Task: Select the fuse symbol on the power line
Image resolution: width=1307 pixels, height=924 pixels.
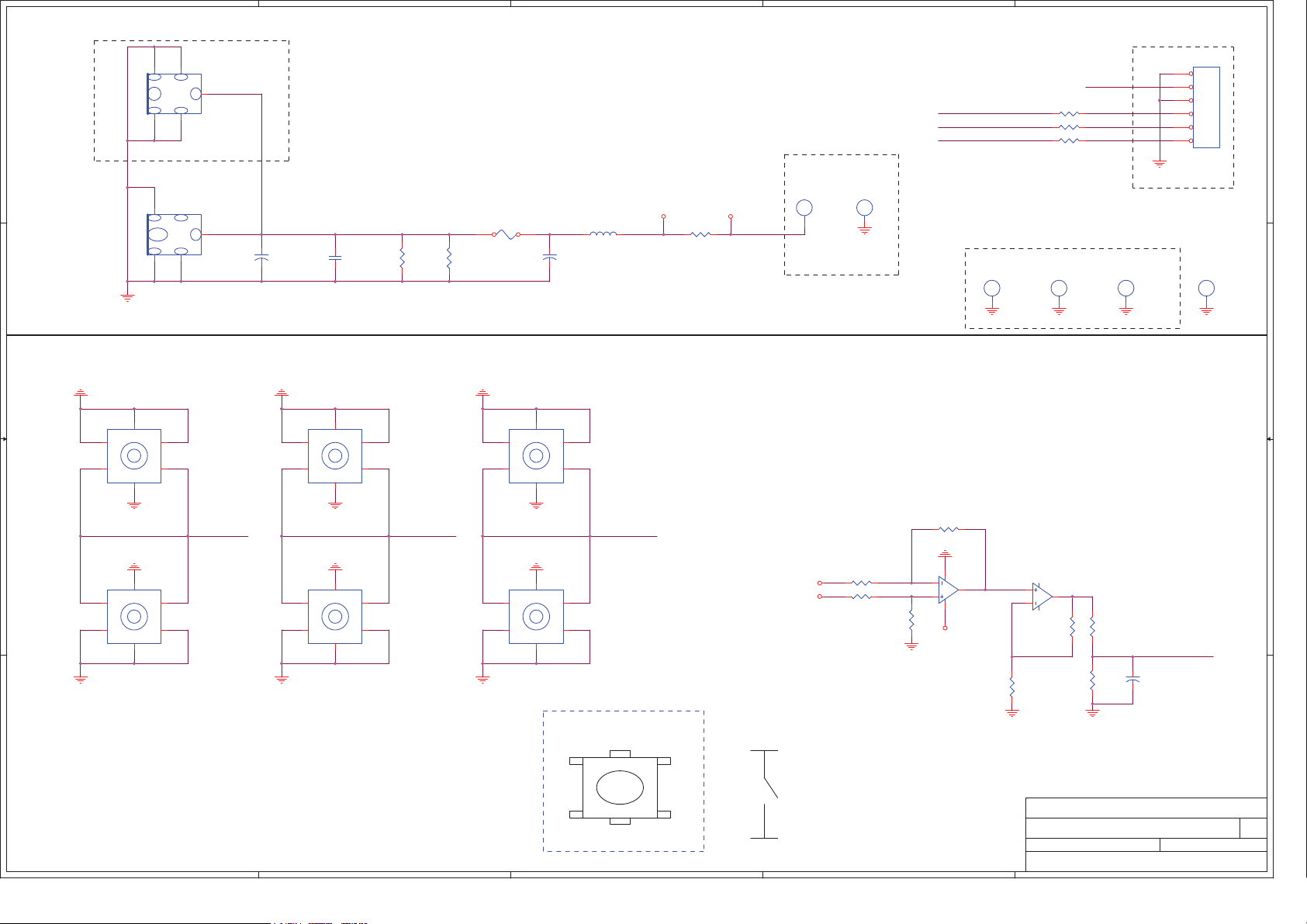Action: pyautogui.click(x=507, y=234)
